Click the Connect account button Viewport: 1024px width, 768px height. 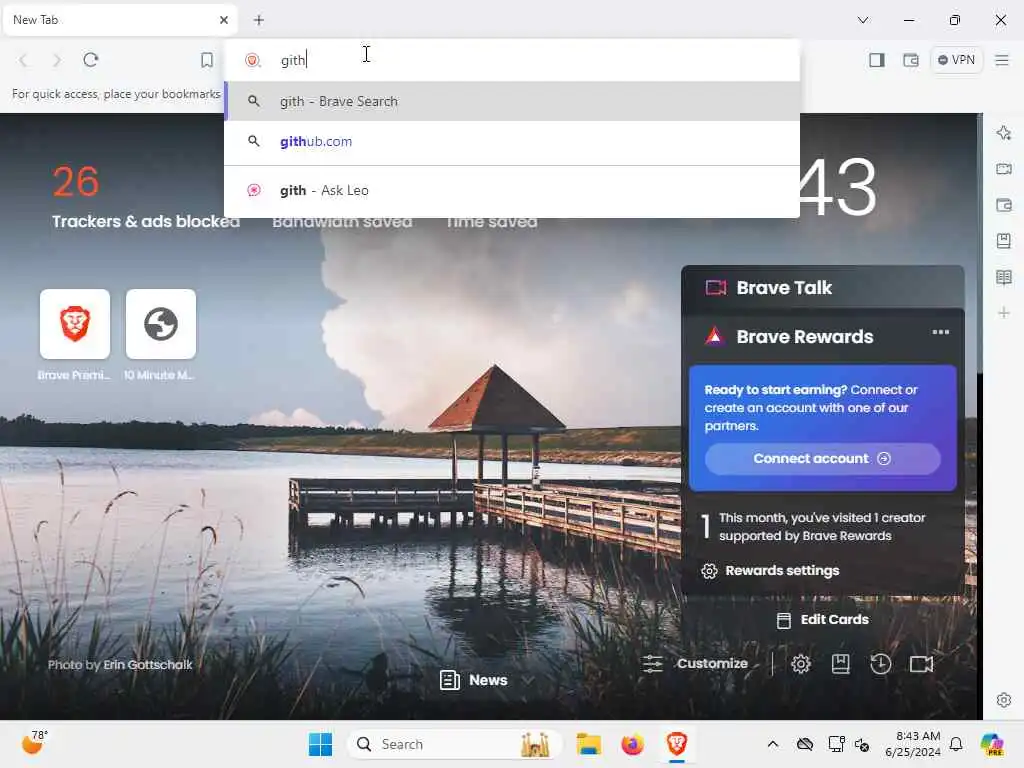point(823,458)
